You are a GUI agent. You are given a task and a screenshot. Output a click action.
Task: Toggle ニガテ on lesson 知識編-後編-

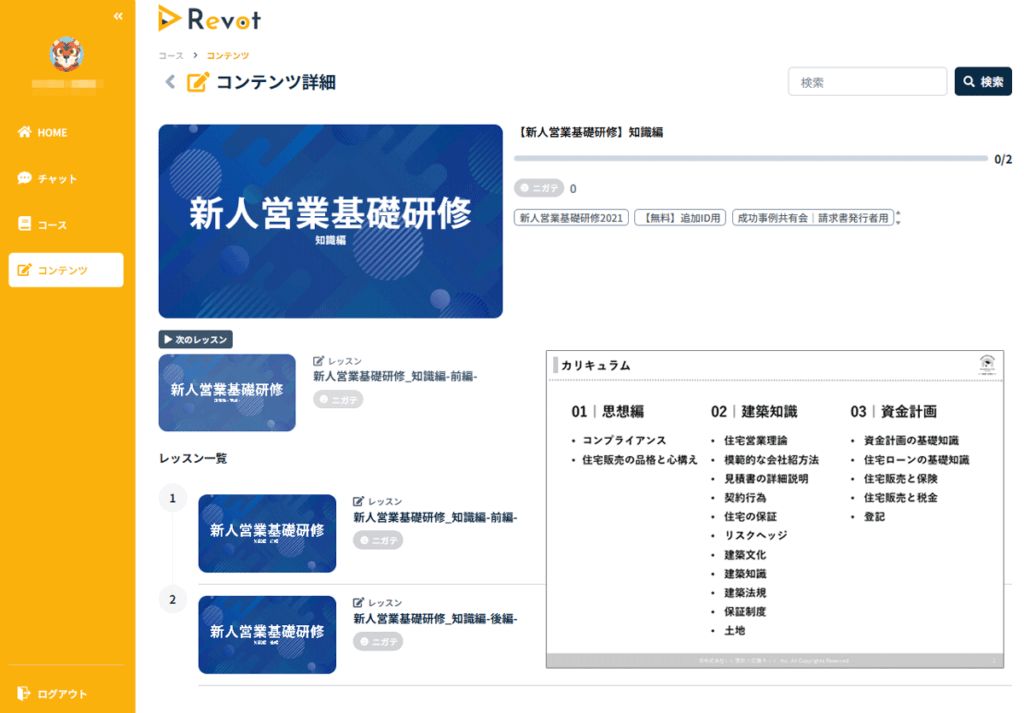tap(378, 641)
